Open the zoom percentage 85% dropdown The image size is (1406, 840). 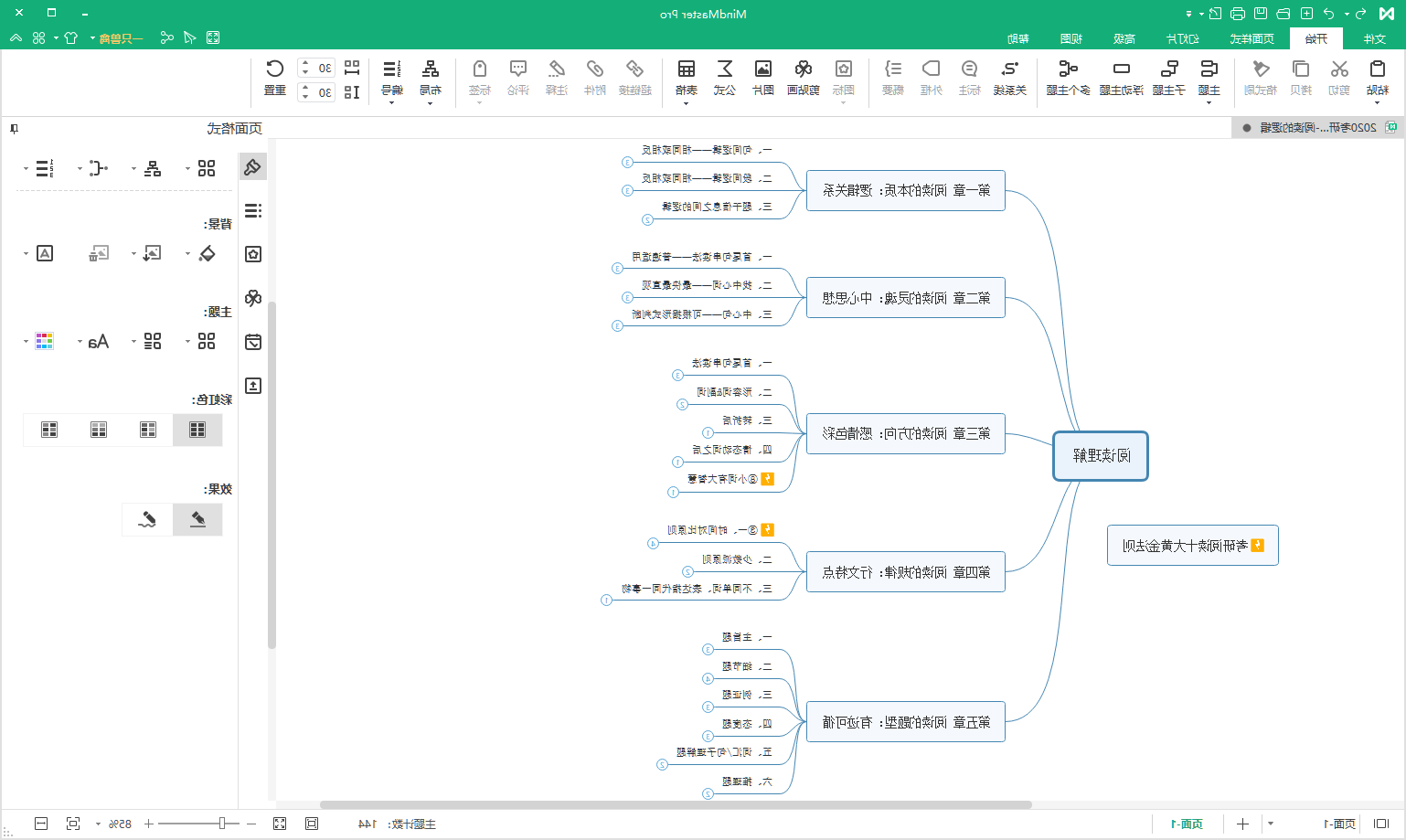(98, 824)
